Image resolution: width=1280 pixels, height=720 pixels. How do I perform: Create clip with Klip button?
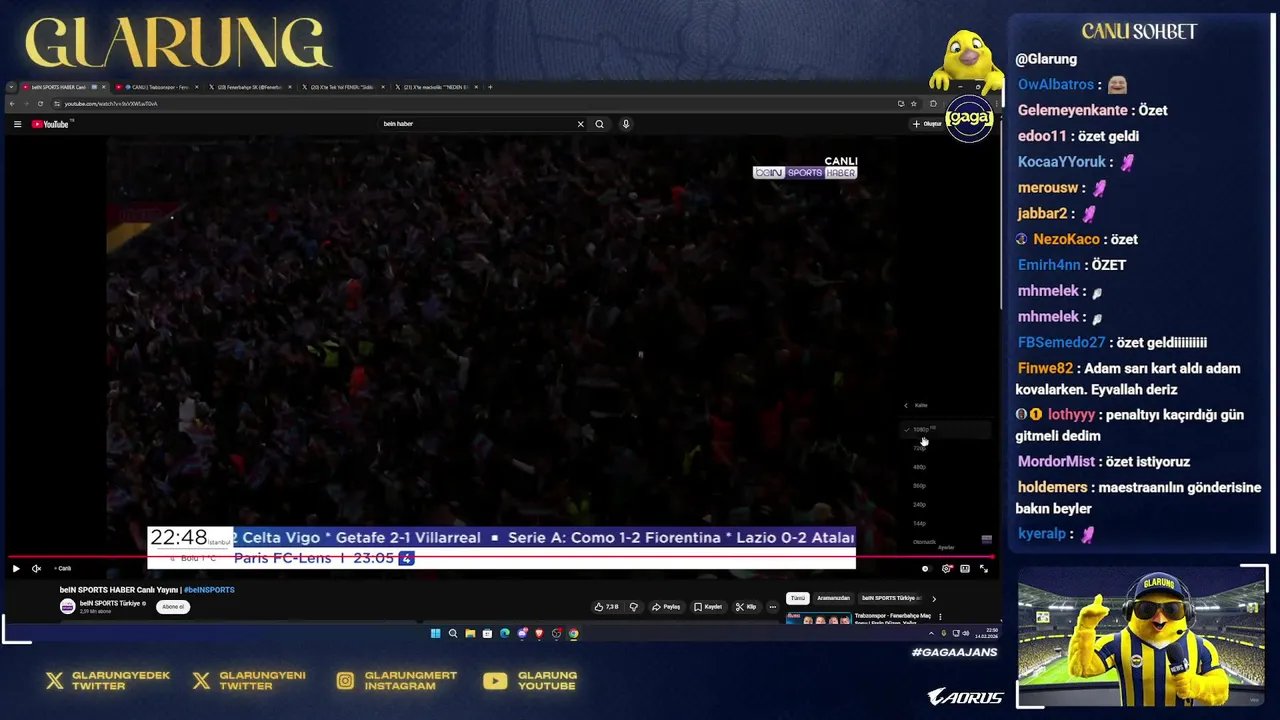pyautogui.click(x=746, y=607)
